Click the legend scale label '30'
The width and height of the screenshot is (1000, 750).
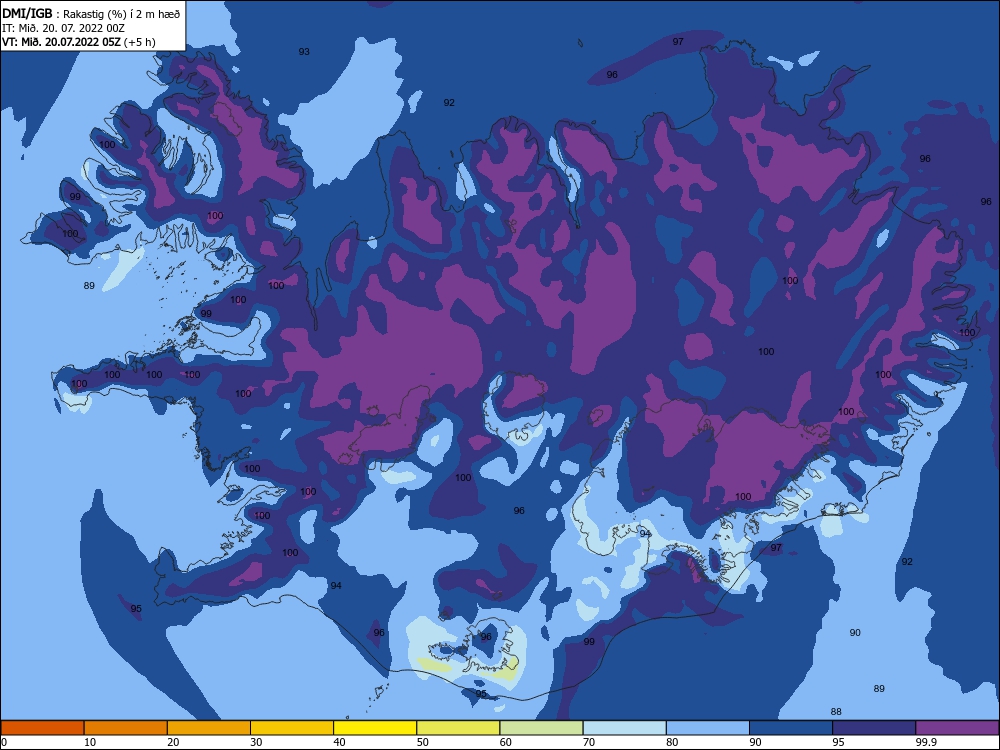tap(256, 742)
